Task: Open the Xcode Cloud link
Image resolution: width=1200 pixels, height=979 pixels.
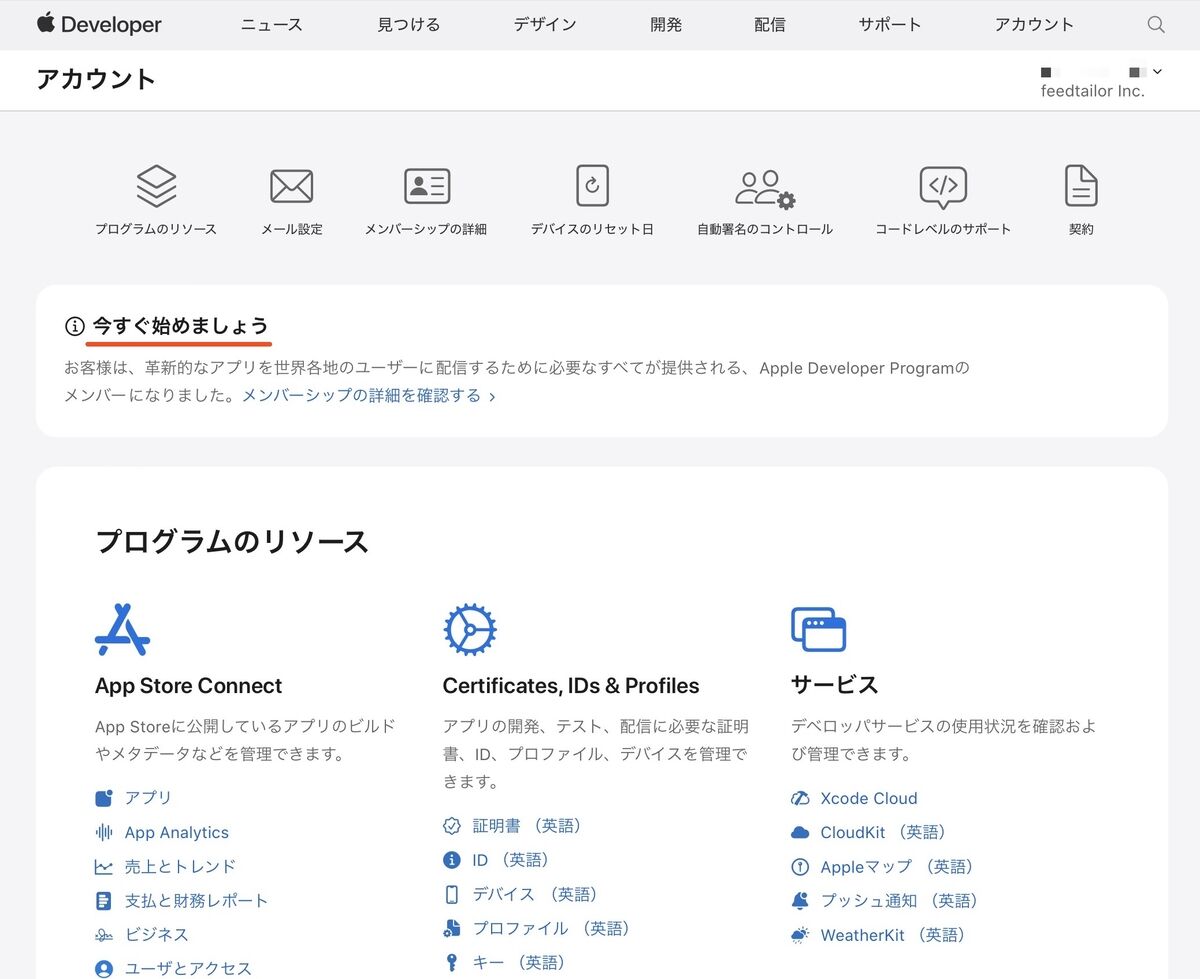Action: (x=869, y=798)
